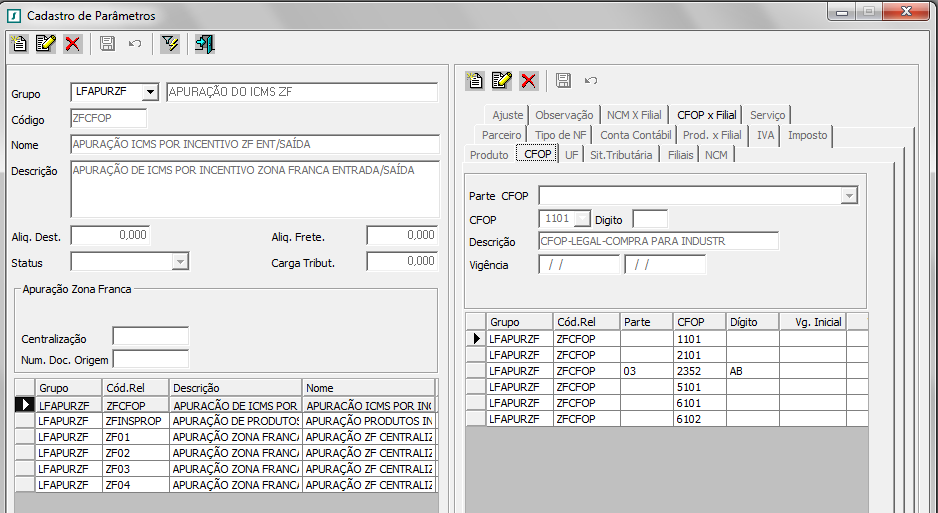The height and width of the screenshot is (513, 938).
Task: Click the New icon in the right panel toolbar
Action: pyautogui.click(x=476, y=80)
